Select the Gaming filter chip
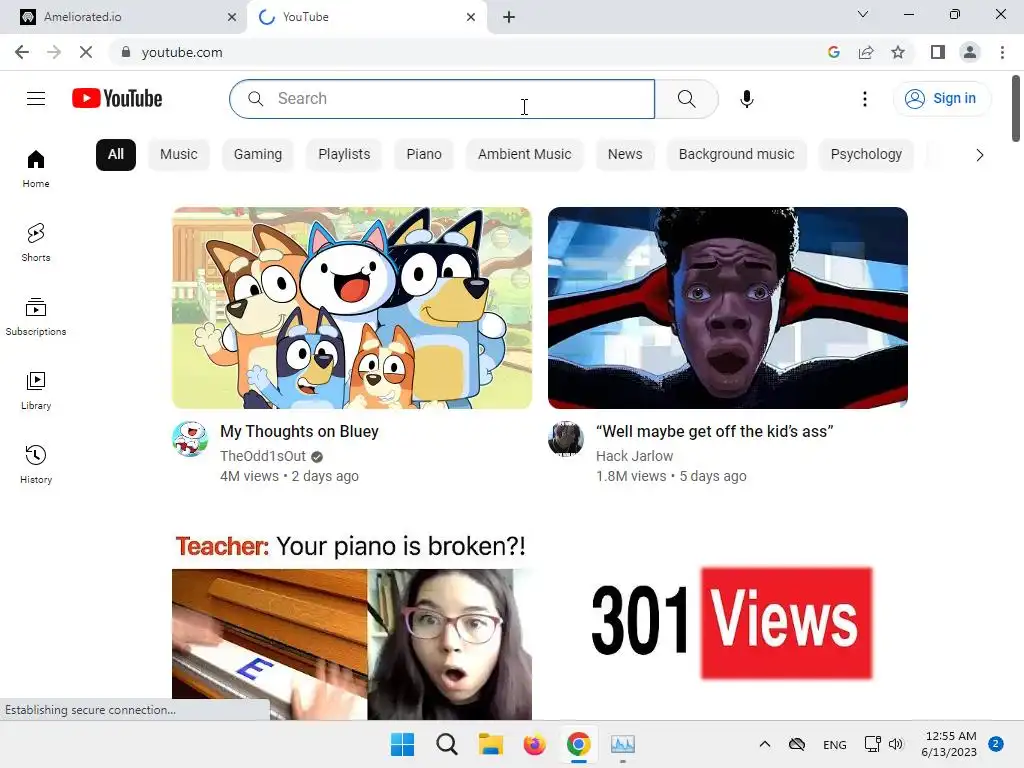This screenshot has width=1024, height=768. (x=258, y=155)
